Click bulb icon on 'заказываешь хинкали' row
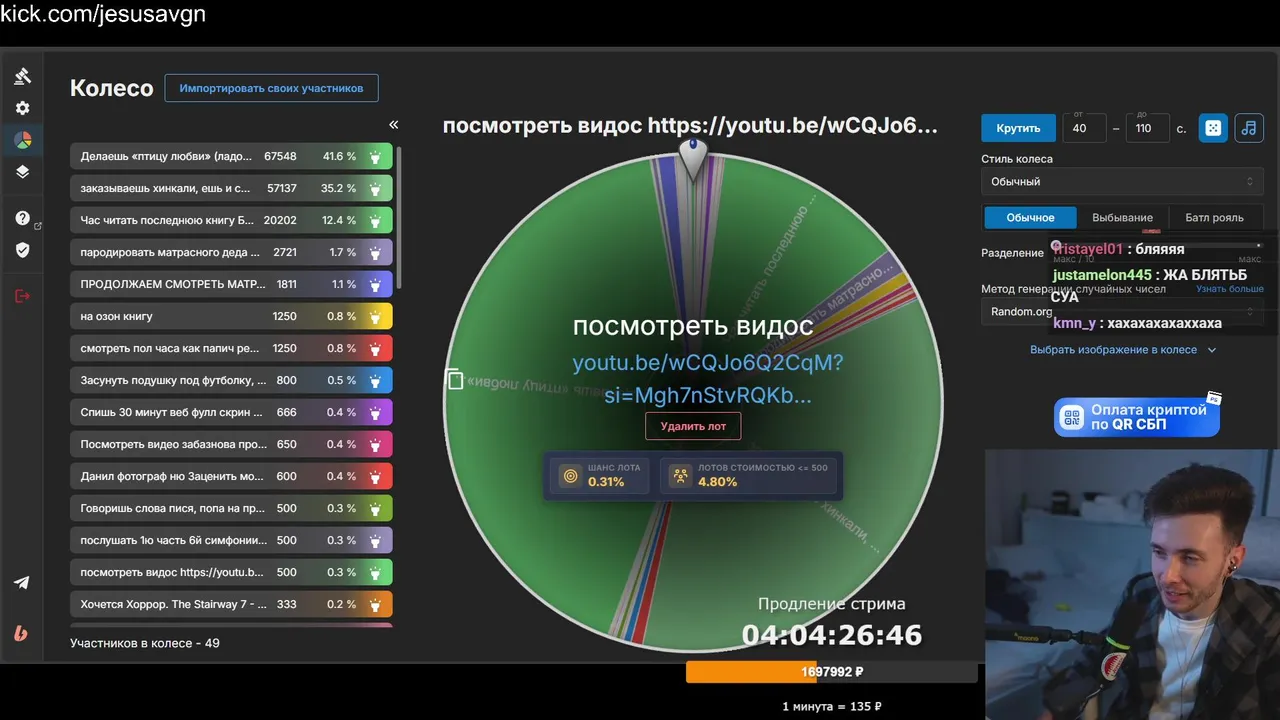The height and width of the screenshot is (720, 1280). click(x=376, y=189)
